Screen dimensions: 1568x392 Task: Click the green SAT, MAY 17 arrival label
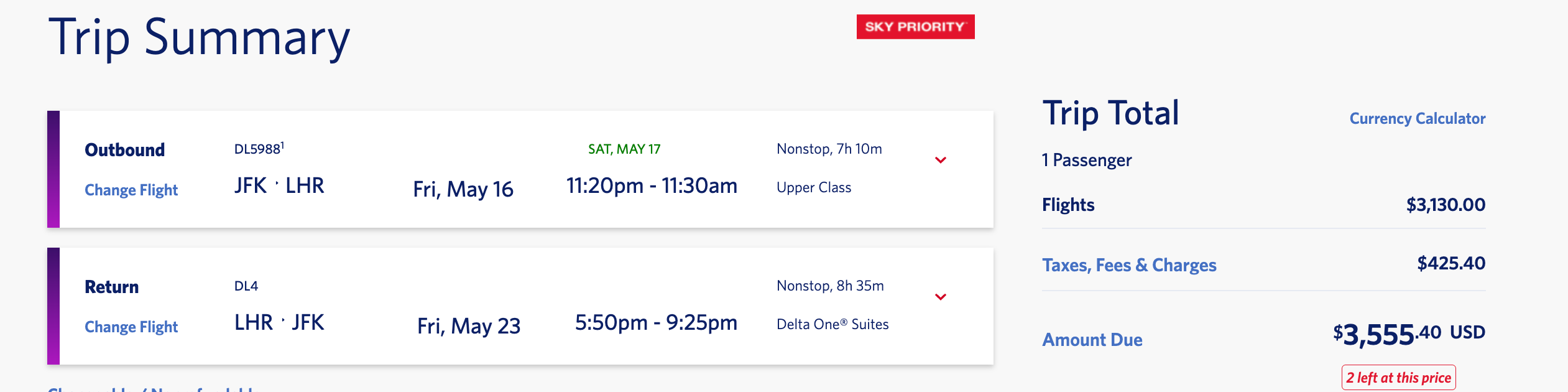point(624,149)
